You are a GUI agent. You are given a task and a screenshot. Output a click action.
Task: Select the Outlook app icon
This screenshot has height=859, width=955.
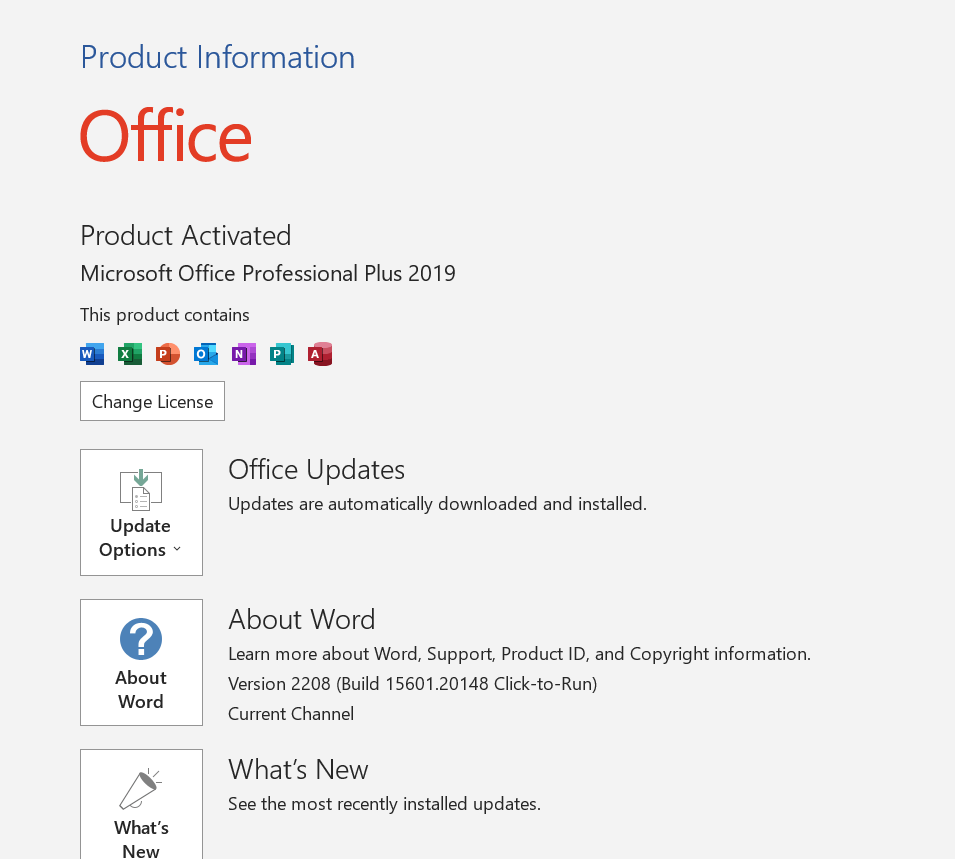click(x=205, y=353)
